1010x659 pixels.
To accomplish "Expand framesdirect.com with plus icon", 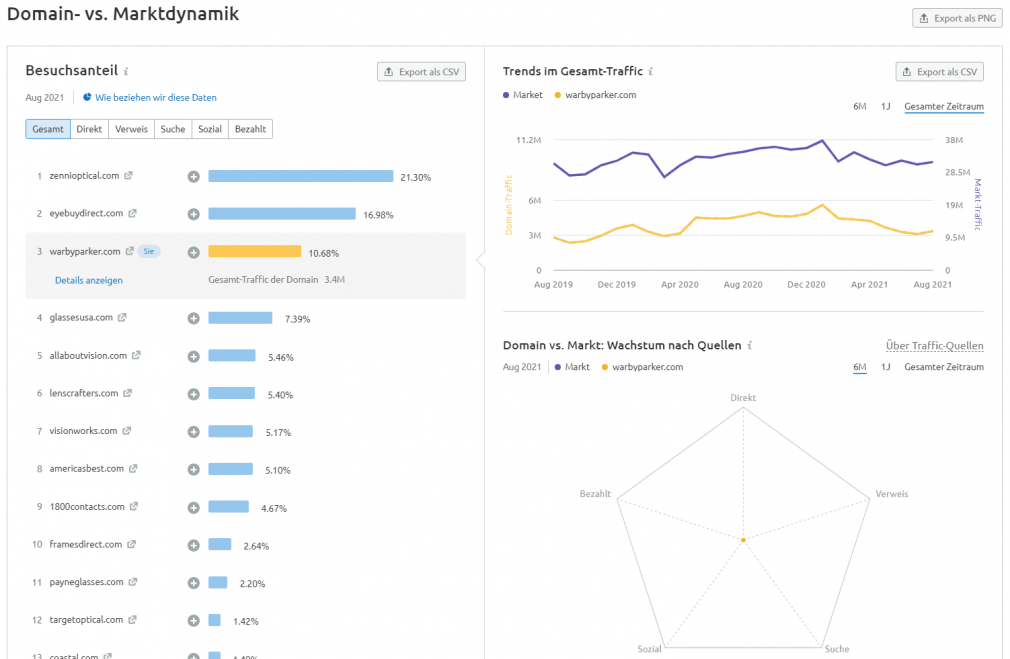I will [193, 546].
